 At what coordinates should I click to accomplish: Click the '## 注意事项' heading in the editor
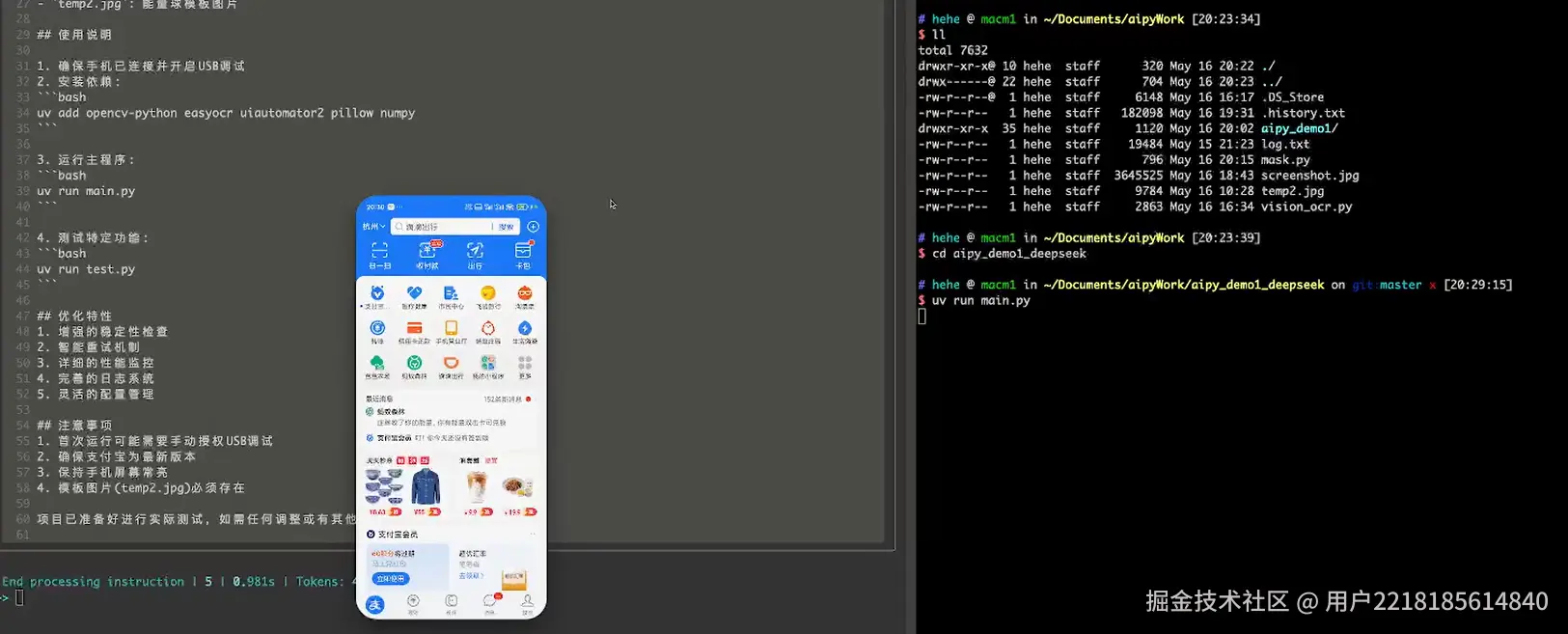[x=74, y=425]
